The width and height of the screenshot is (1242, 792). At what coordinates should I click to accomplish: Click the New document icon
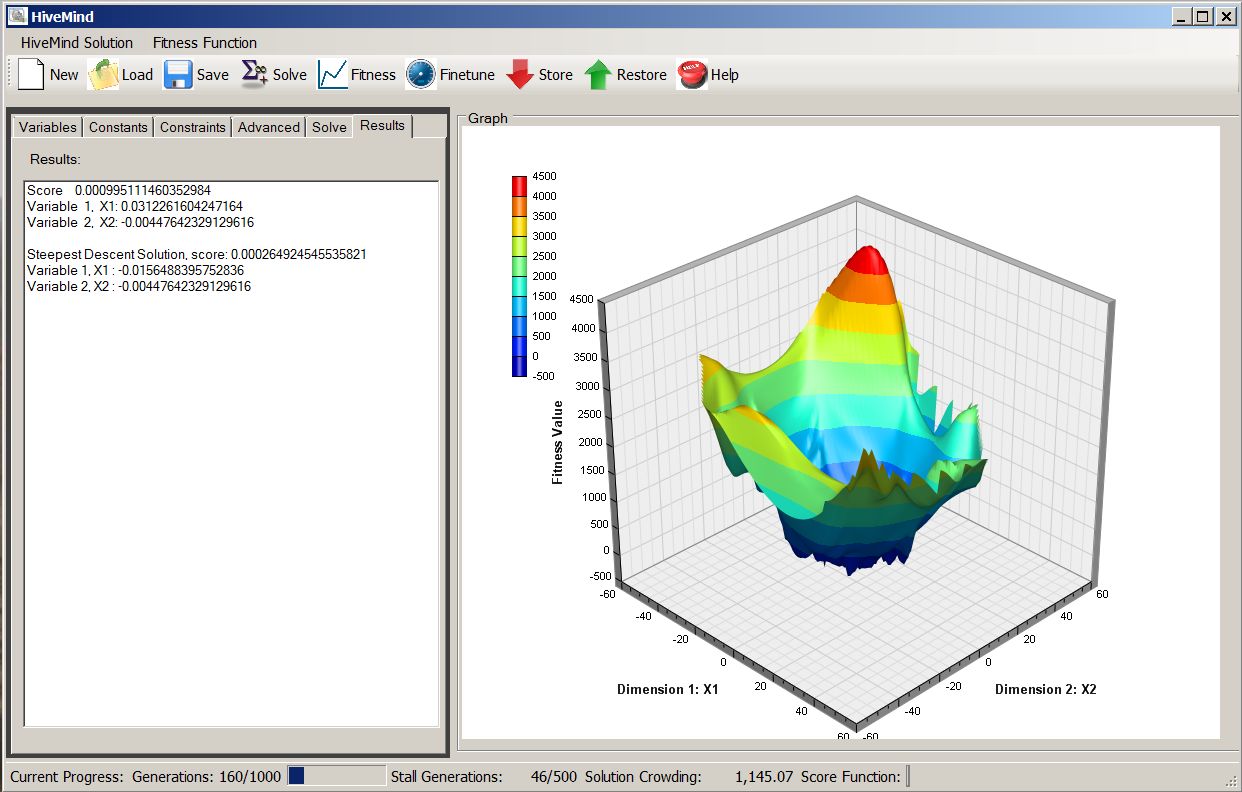(x=31, y=75)
